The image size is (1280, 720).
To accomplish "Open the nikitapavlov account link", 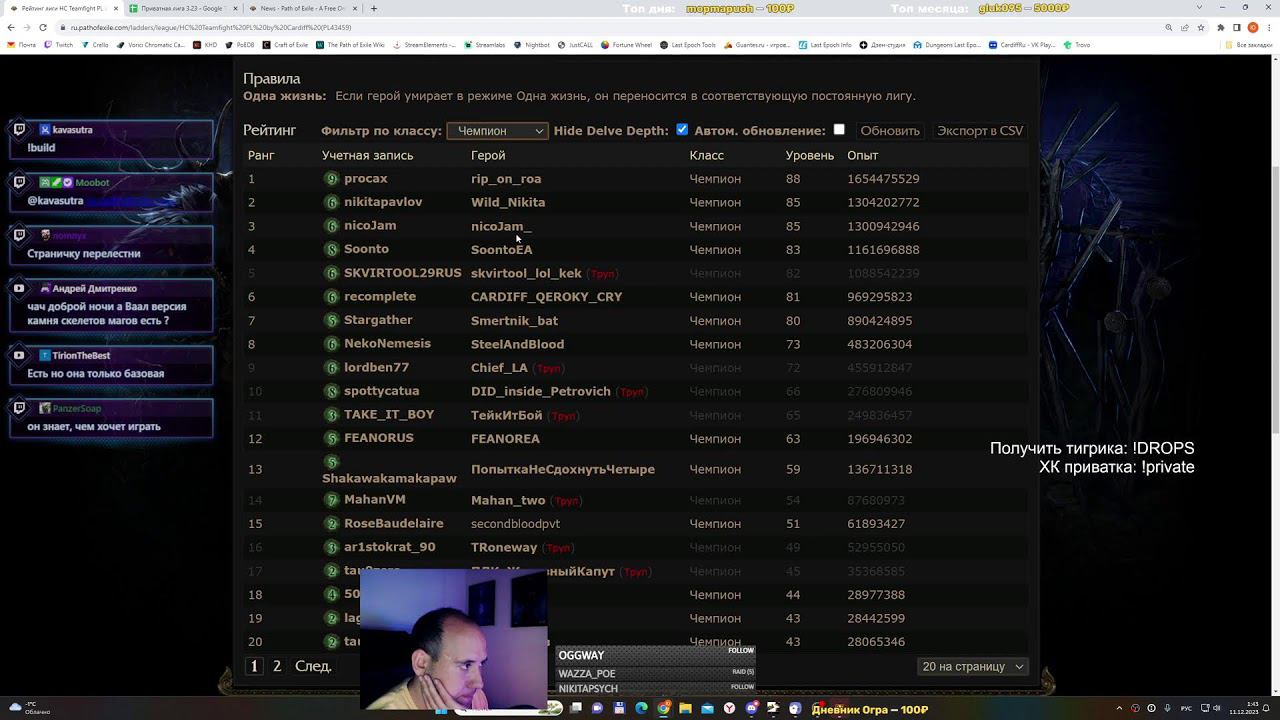I will pyautogui.click(x=383, y=202).
